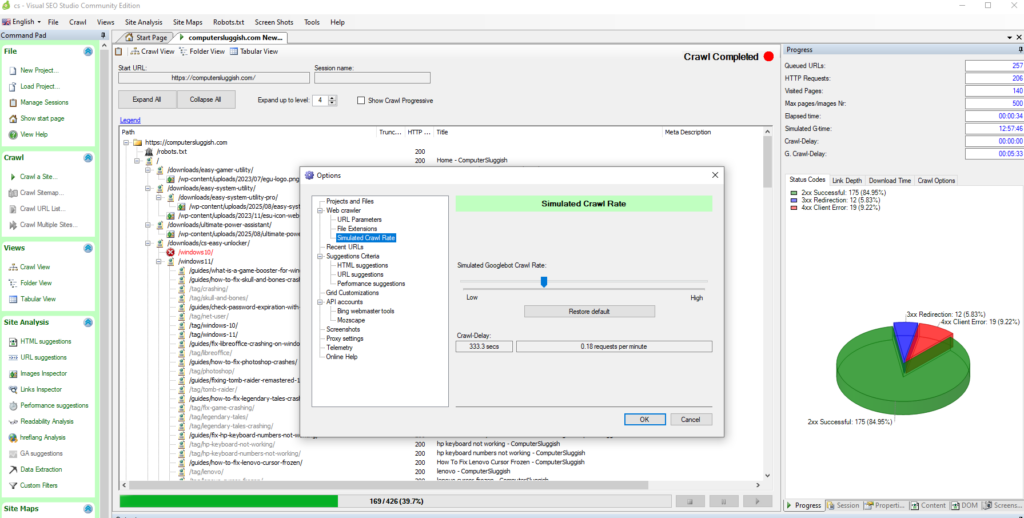Increase the Expand up to level stepper
This screenshot has height=518, width=1024.
click(332, 98)
